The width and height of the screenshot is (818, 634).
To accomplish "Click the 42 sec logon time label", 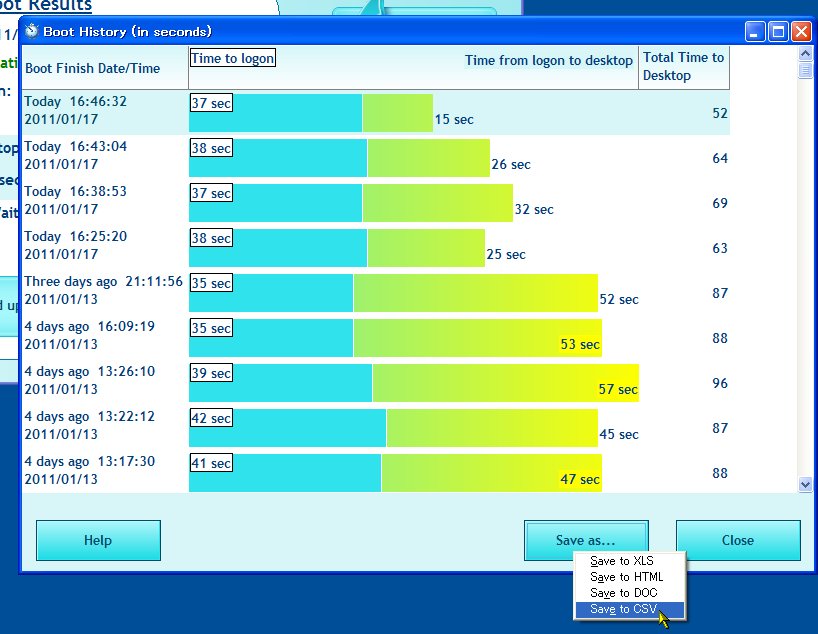I will pos(211,418).
